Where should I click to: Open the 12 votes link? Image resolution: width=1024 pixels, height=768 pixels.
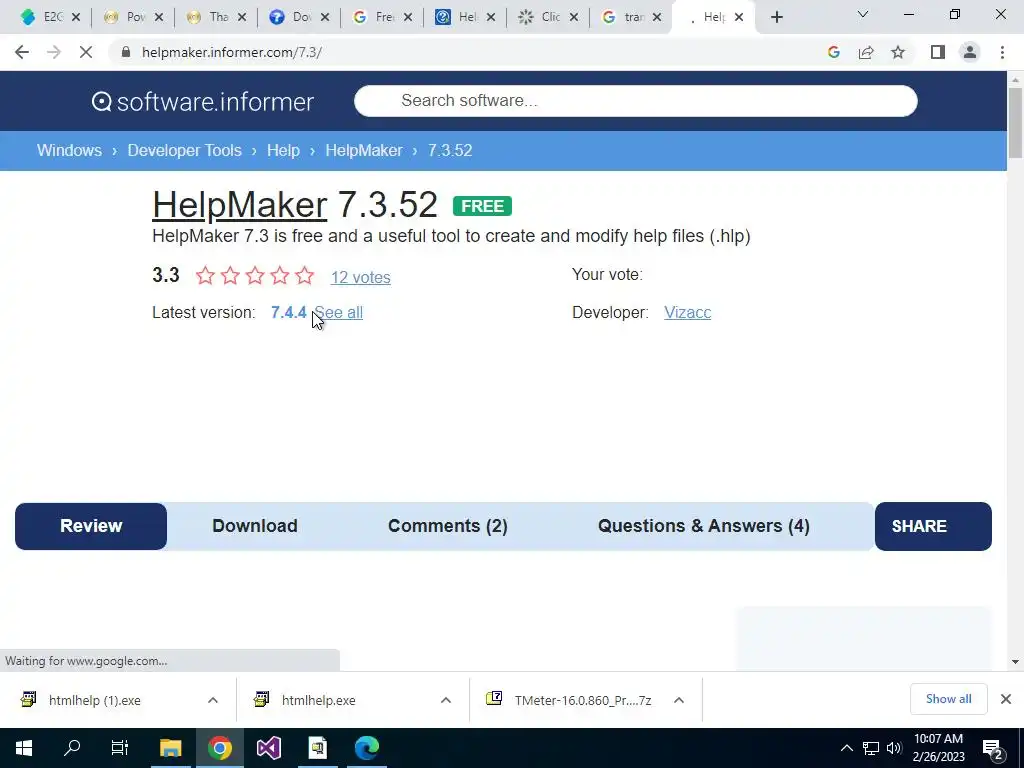tap(360, 277)
